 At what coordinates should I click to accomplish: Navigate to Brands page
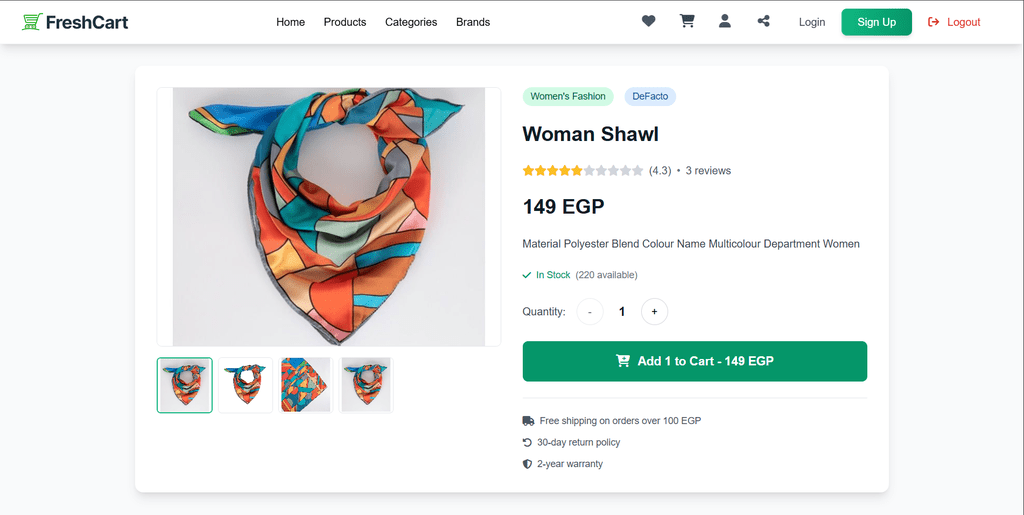473,22
